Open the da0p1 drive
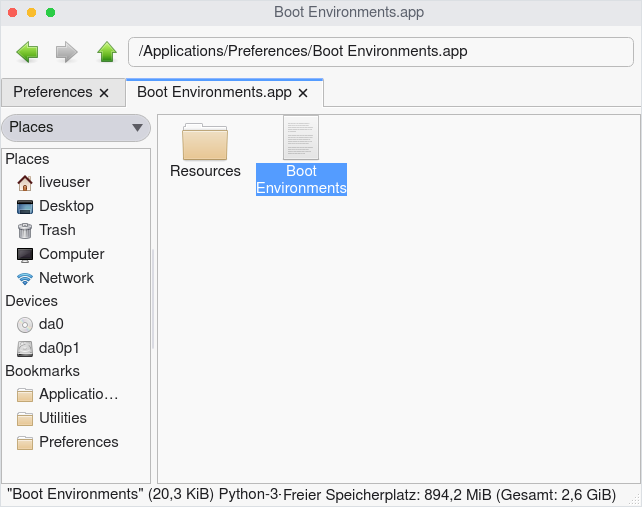Viewport: 642px width, 507px height. [58, 348]
